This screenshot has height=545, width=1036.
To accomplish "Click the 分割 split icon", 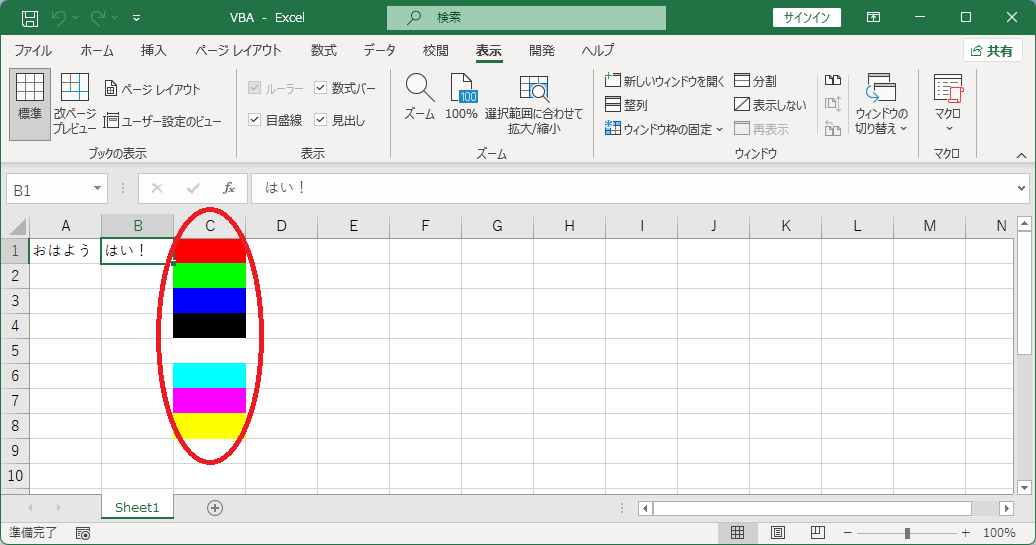I will coord(755,81).
